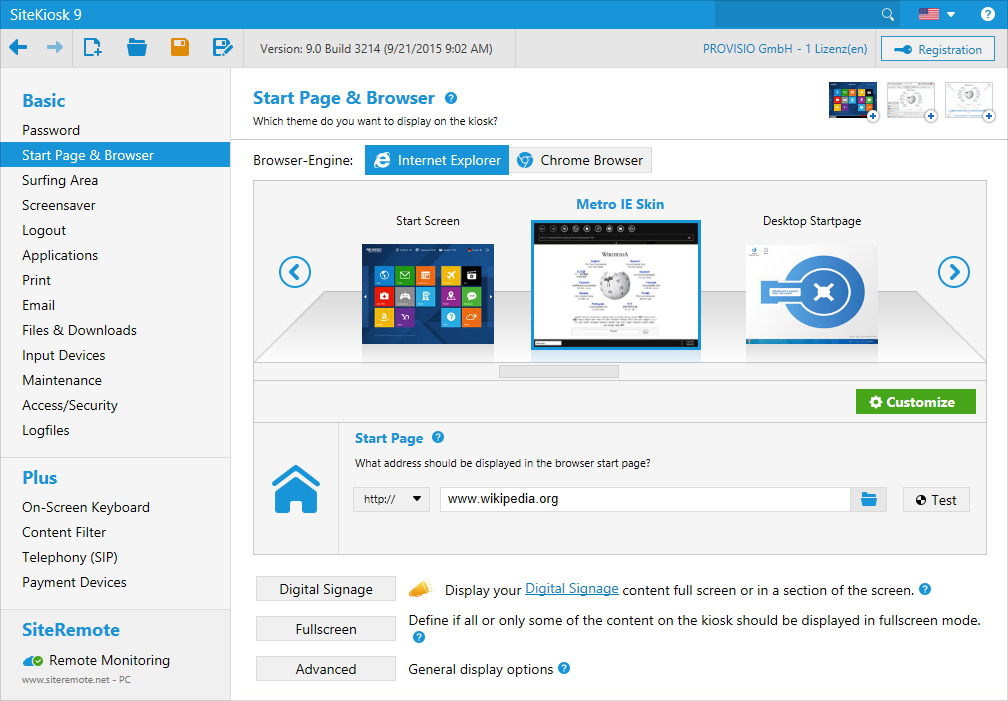Go to Content Filter settings

[64, 532]
